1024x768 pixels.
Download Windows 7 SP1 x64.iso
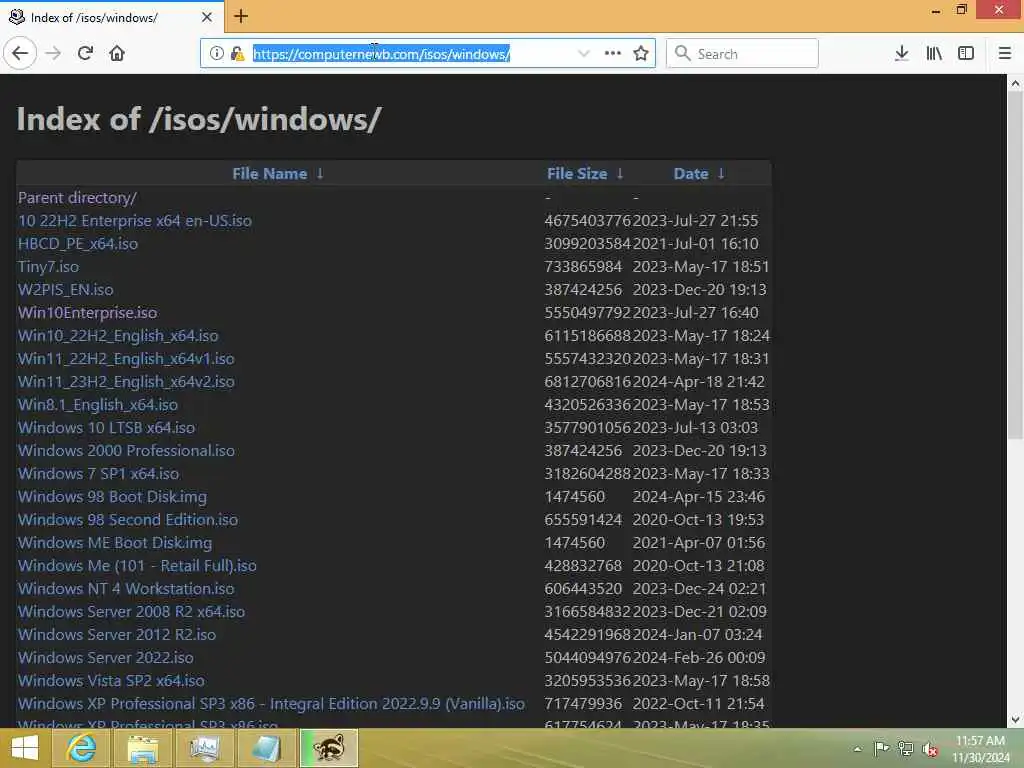coord(99,473)
